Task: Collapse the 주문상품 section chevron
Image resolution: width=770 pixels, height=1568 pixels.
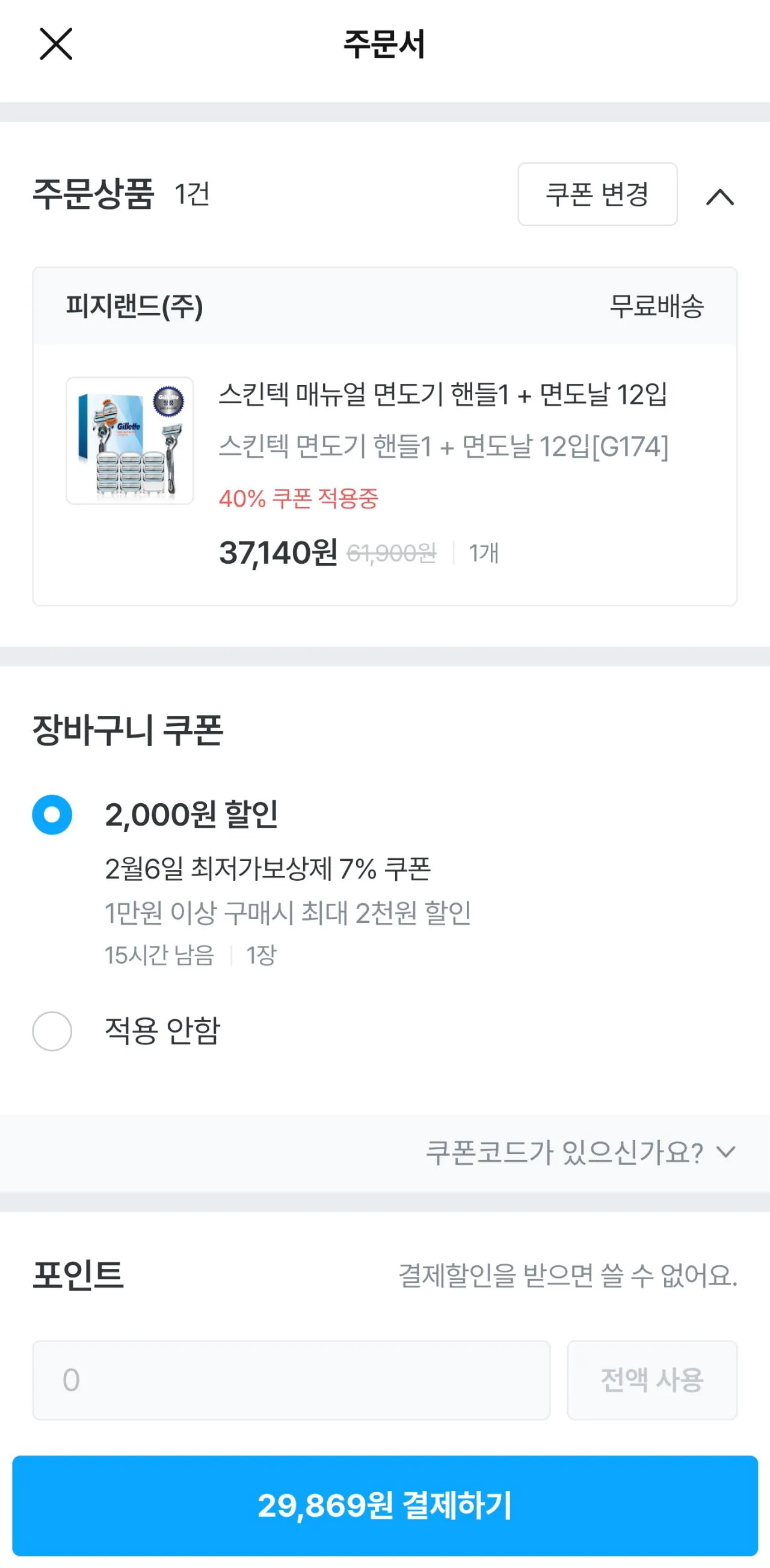Action: point(719,197)
